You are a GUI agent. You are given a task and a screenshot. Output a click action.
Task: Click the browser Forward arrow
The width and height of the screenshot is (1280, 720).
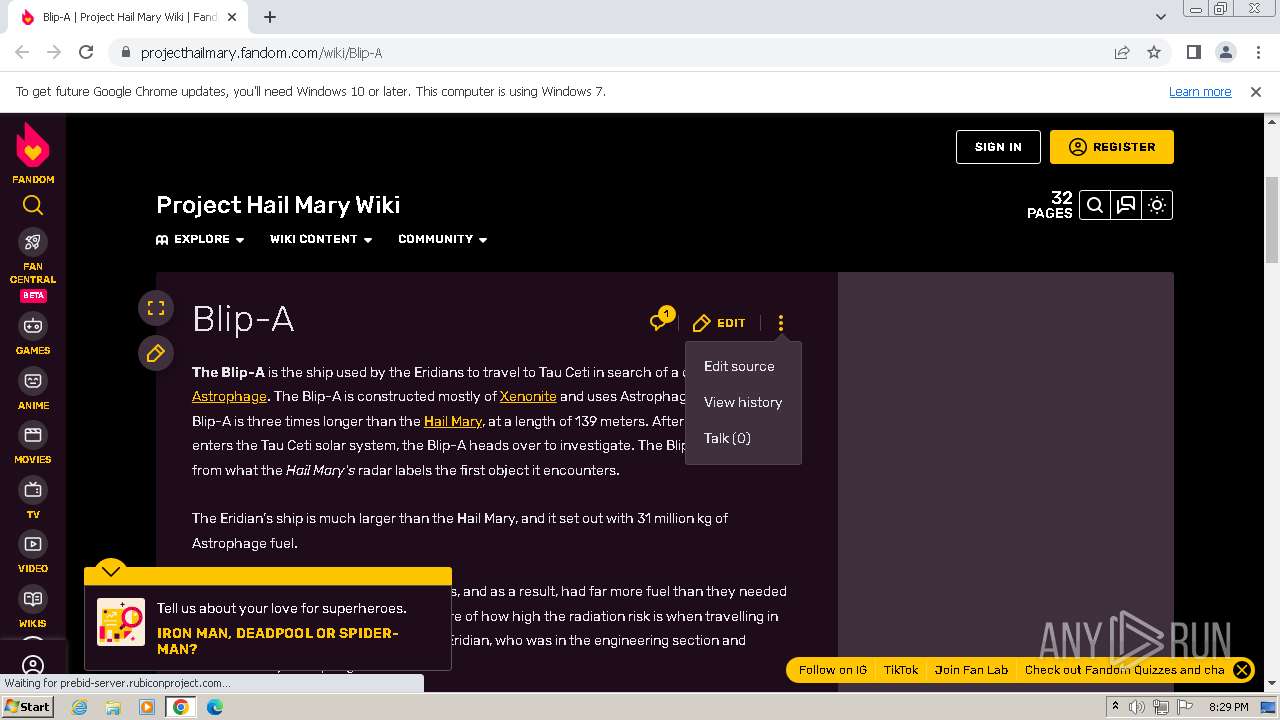(54, 52)
